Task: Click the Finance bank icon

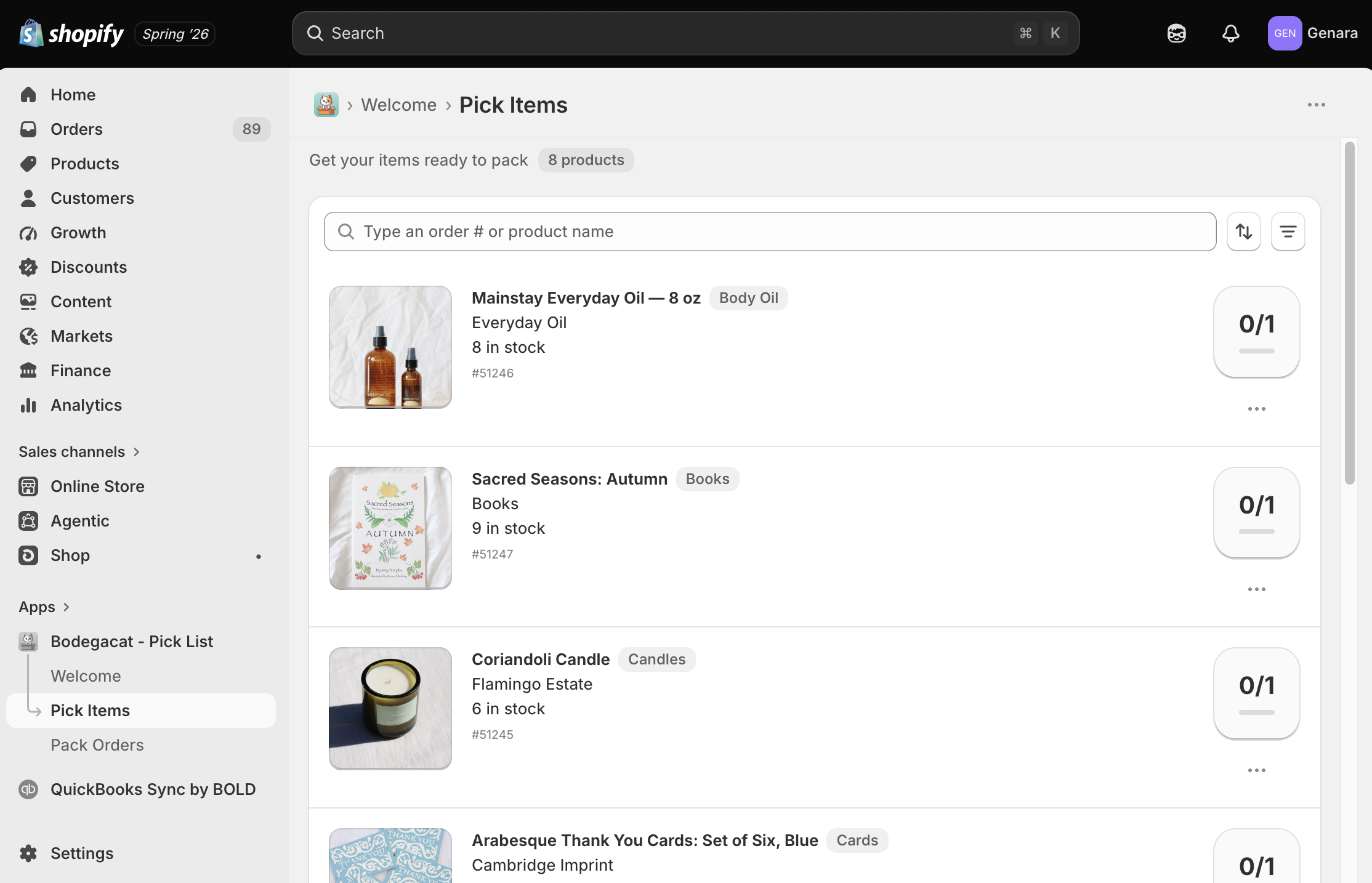Action: coord(28,371)
